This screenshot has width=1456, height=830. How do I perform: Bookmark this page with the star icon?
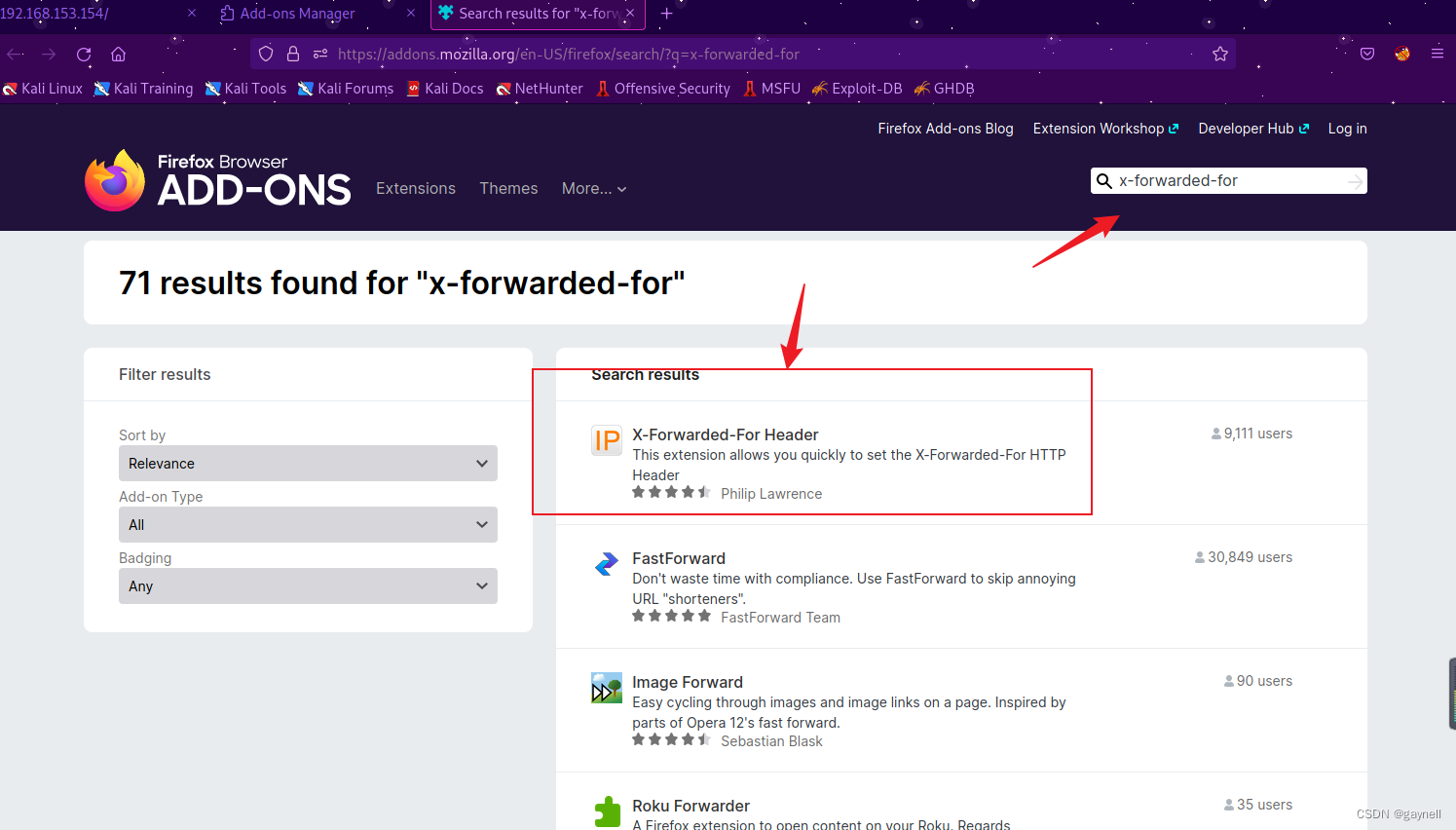(1220, 54)
